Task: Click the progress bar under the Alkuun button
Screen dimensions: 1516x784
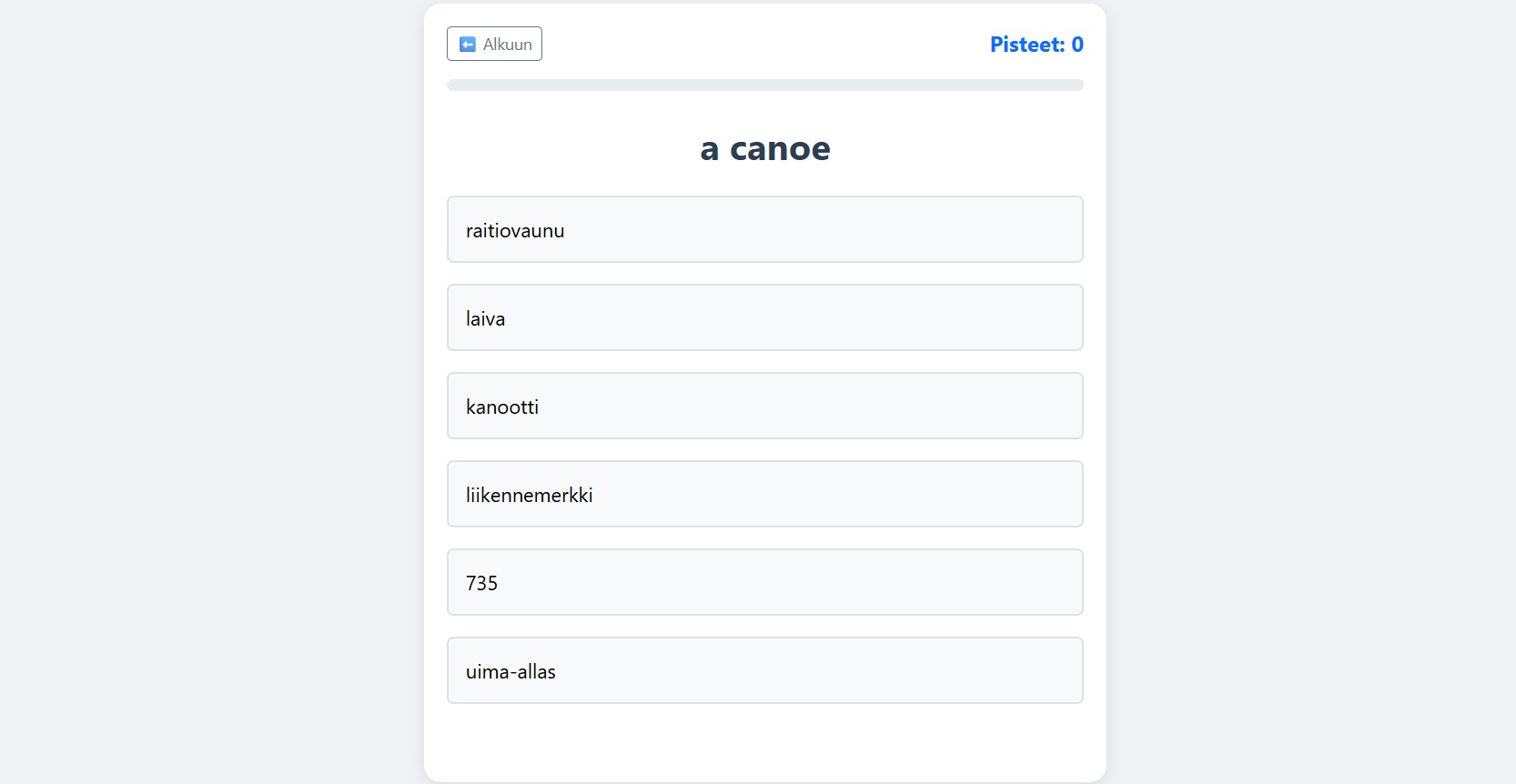Action: click(764, 84)
